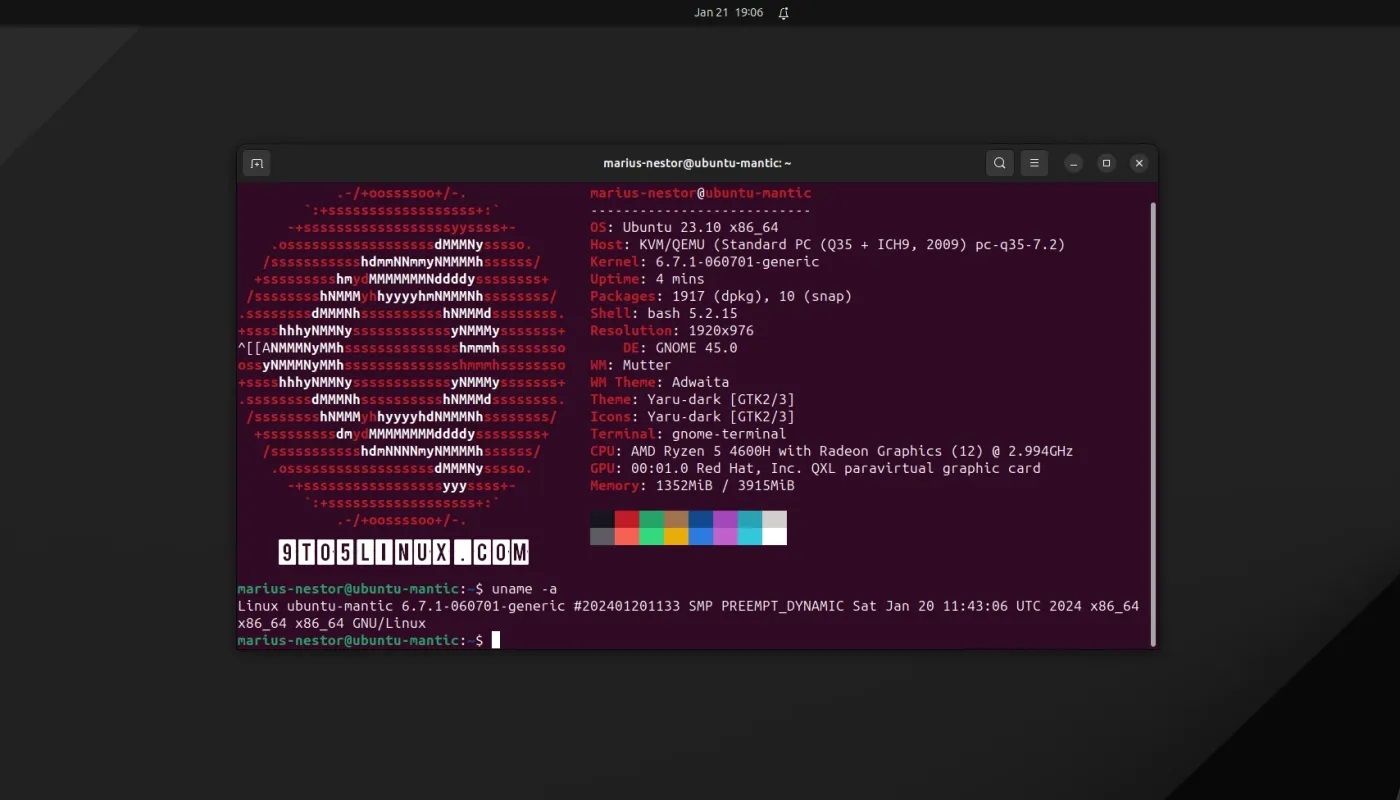
Task: Click the 'WM Theme: Adwaita' line
Action: (659, 382)
